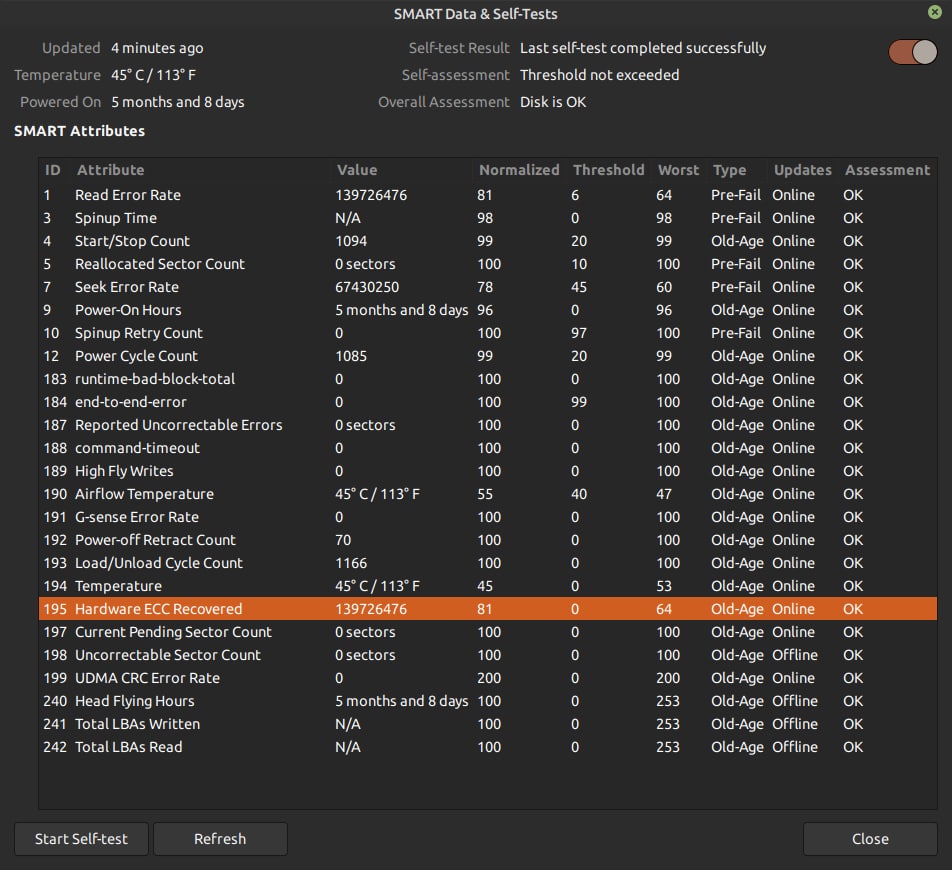Select the Uncorrectable Sector Count row
Screen dimensions: 952x870
point(488,655)
